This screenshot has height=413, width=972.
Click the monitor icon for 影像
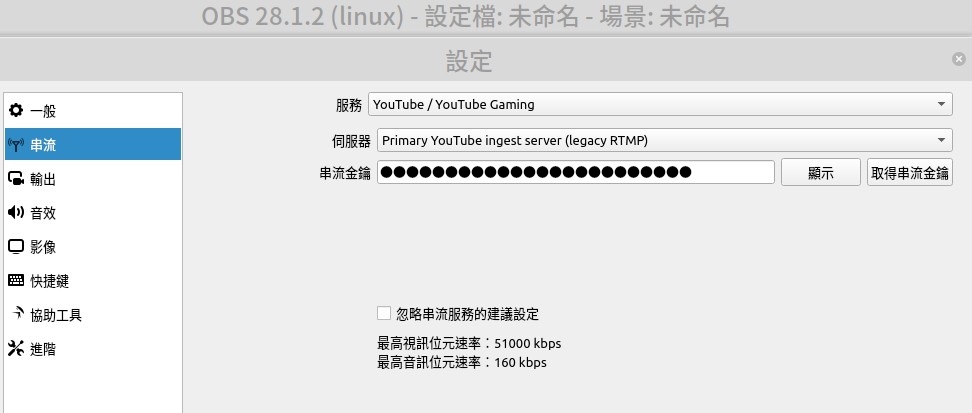15,247
